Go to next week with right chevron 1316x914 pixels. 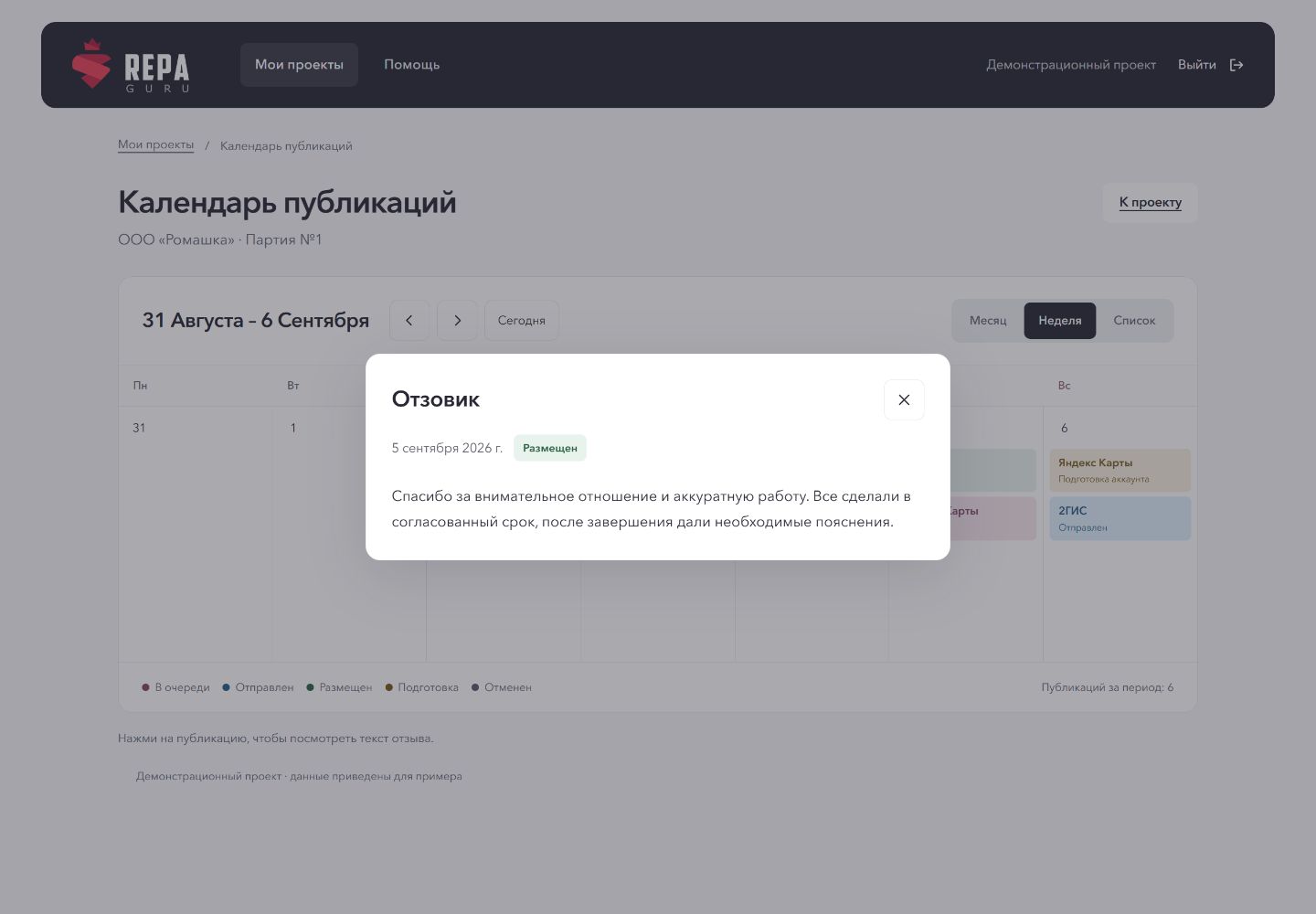click(457, 321)
